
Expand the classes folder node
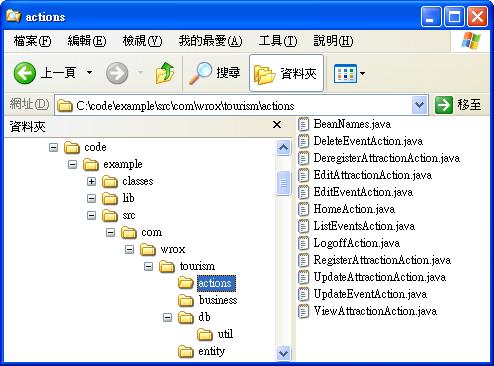91,181
